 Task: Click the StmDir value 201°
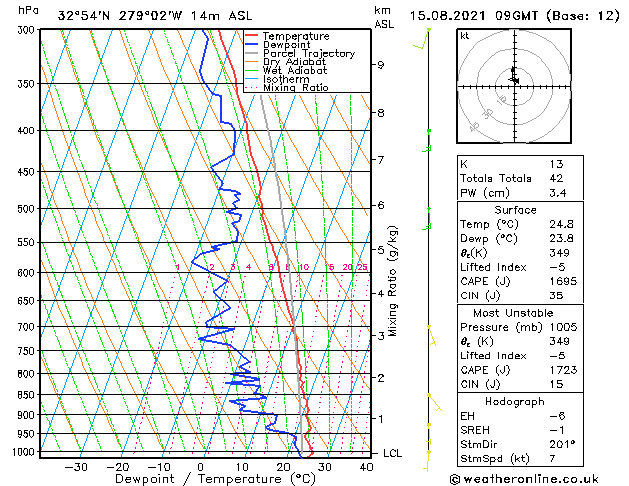(x=563, y=444)
